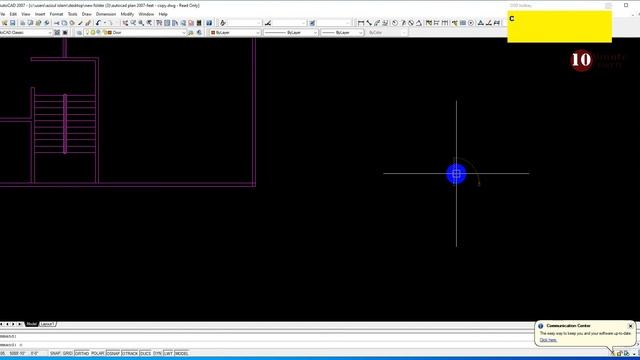Select the Center Mark dimension tool
This screenshot has height=360, width=640.
pos(471,23)
